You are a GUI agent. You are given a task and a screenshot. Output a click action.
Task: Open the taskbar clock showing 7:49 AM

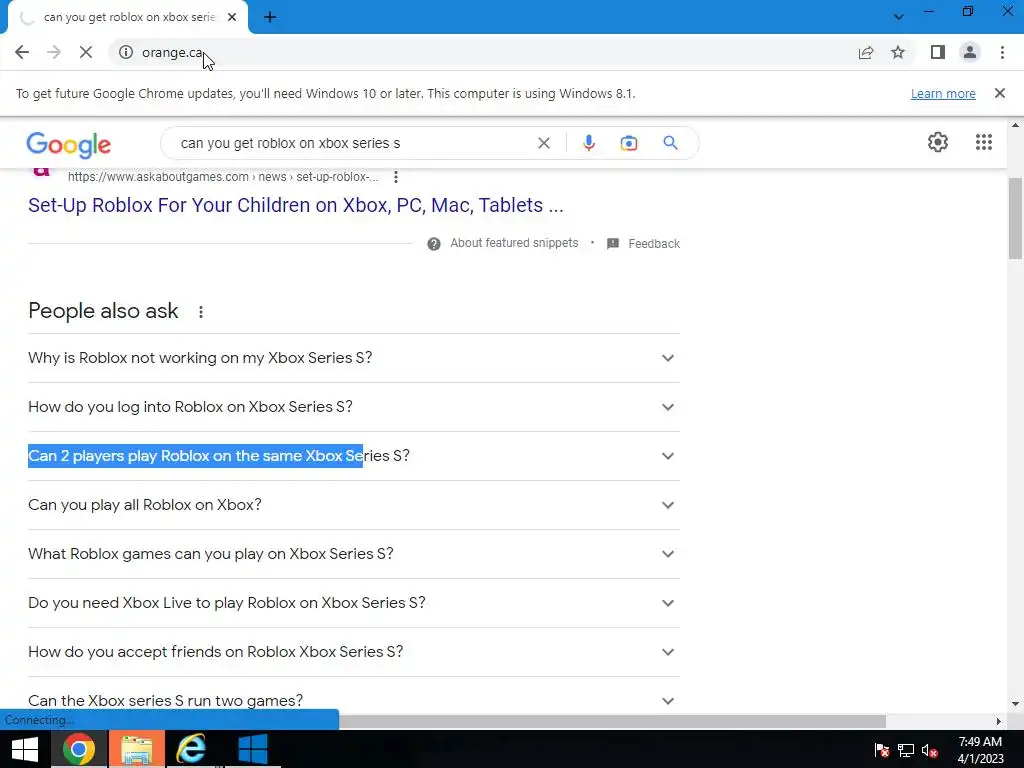pos(980,750)
